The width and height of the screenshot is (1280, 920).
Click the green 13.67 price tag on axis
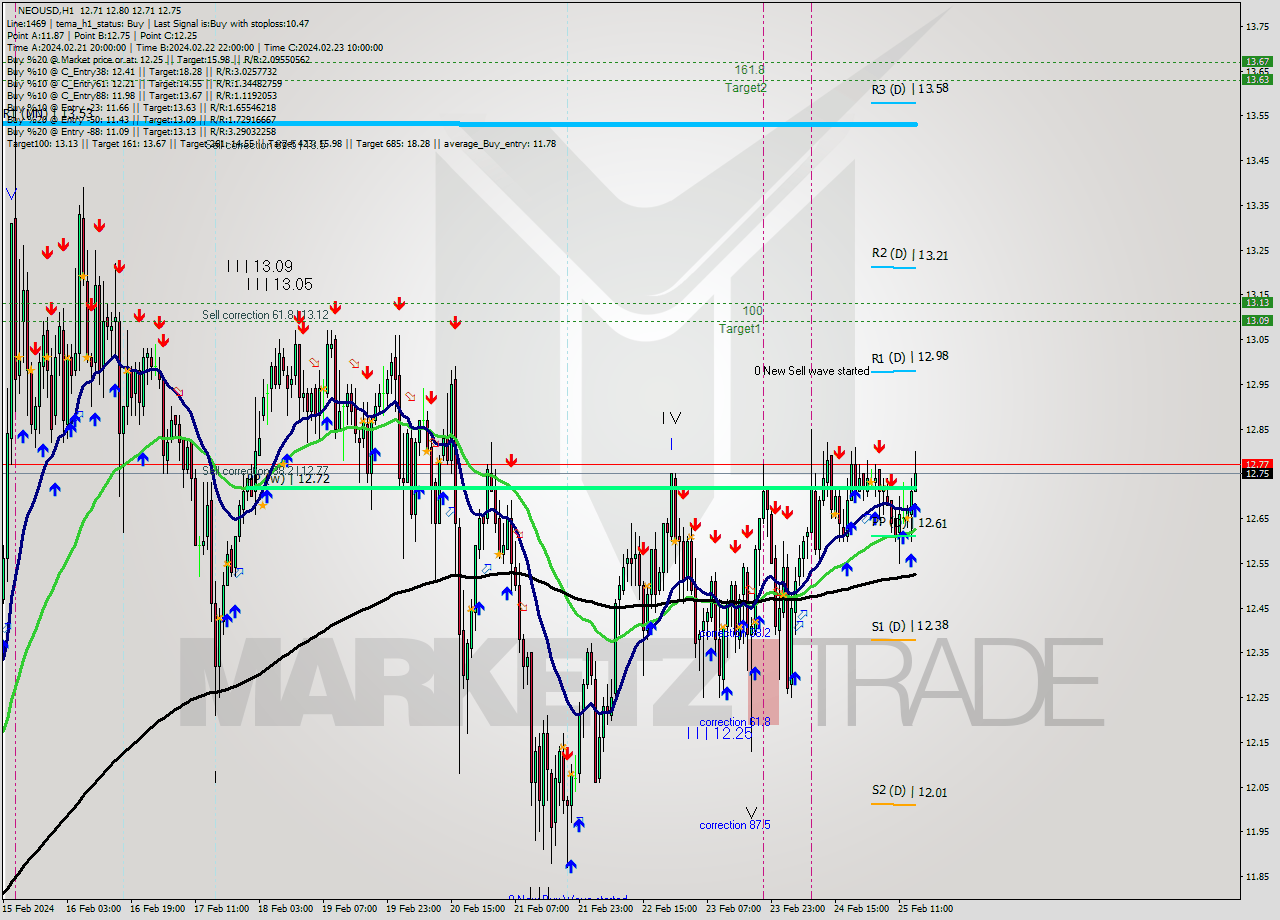(1257, 61)
